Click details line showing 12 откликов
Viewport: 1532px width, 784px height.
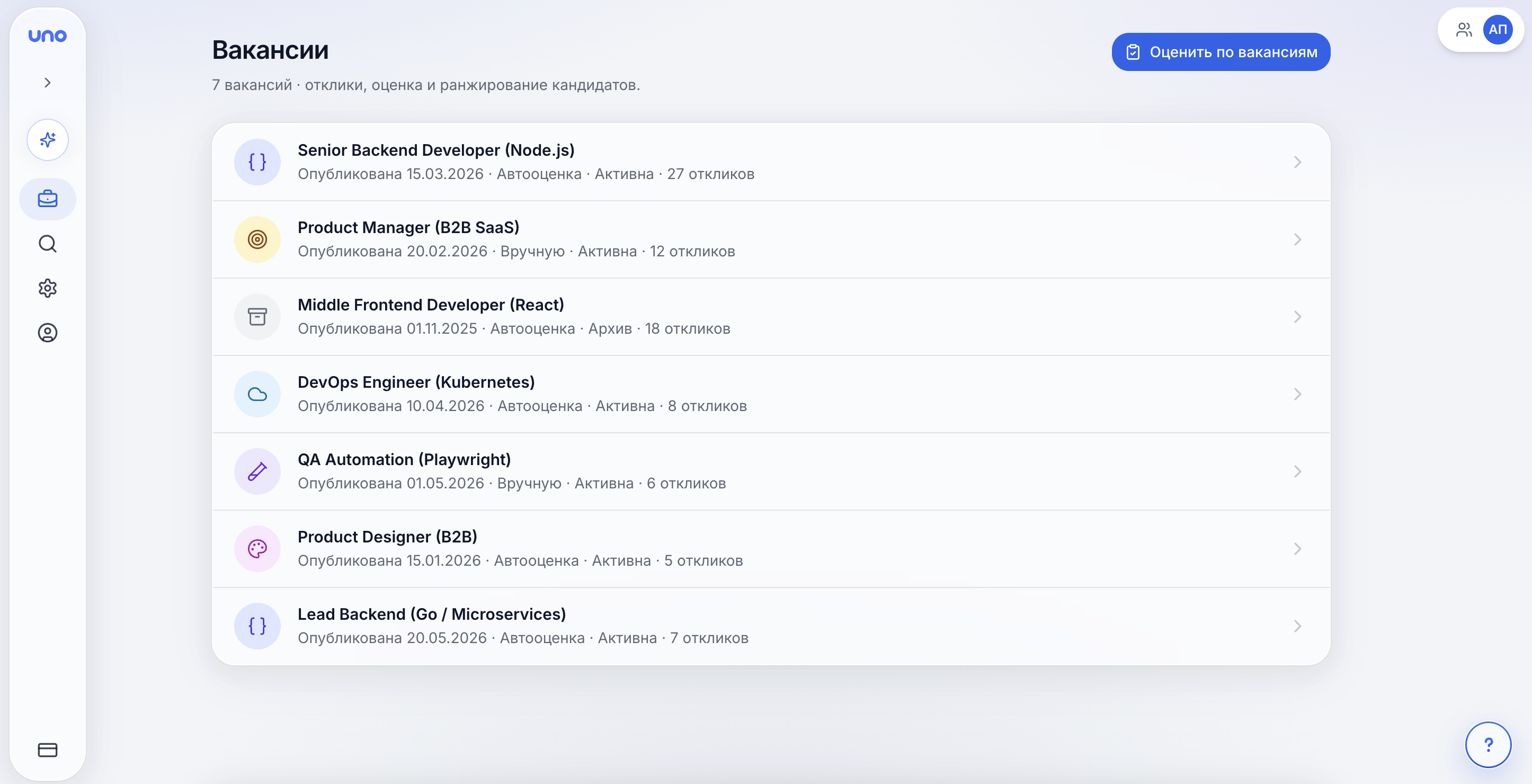[516, 252]
